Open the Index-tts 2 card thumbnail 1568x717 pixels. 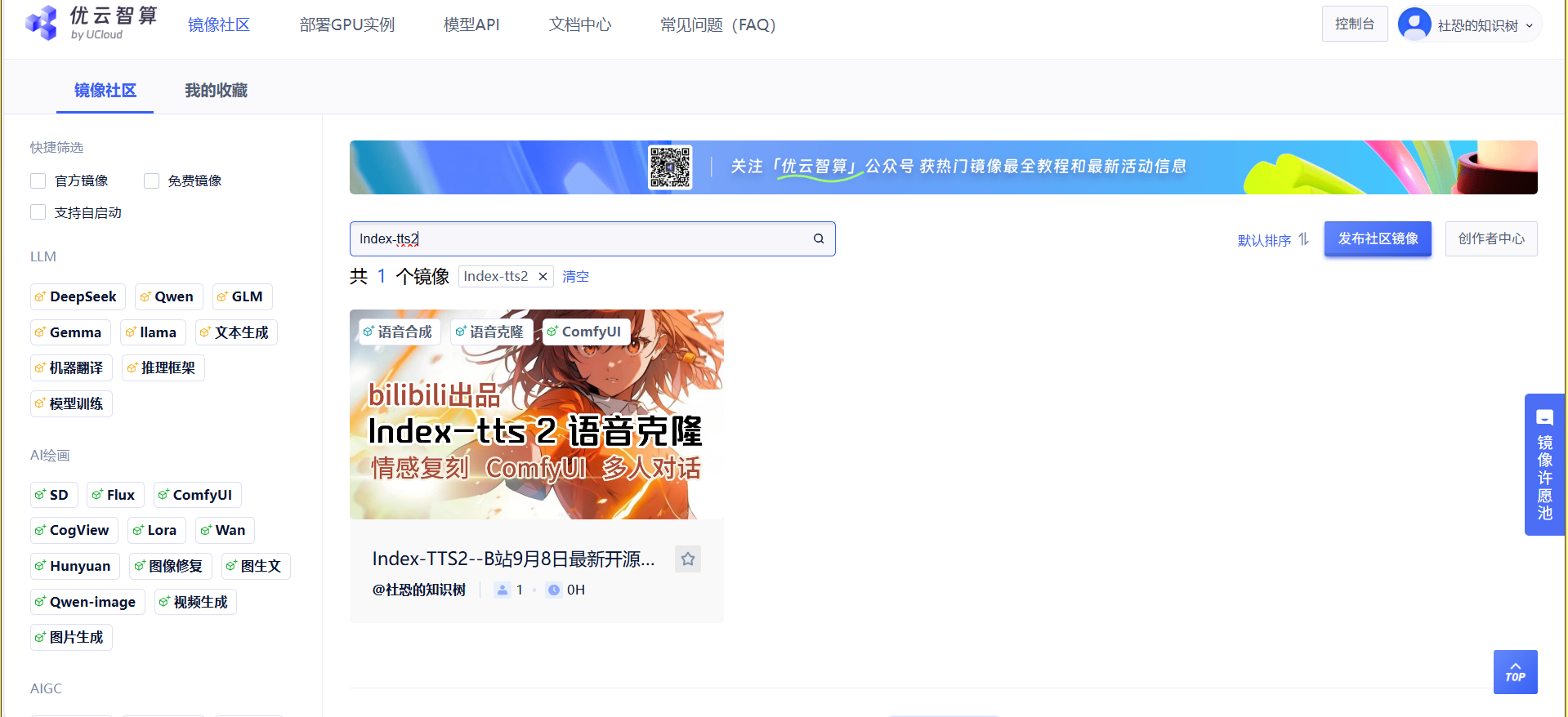pyautogui.click(x=537, y=414)
